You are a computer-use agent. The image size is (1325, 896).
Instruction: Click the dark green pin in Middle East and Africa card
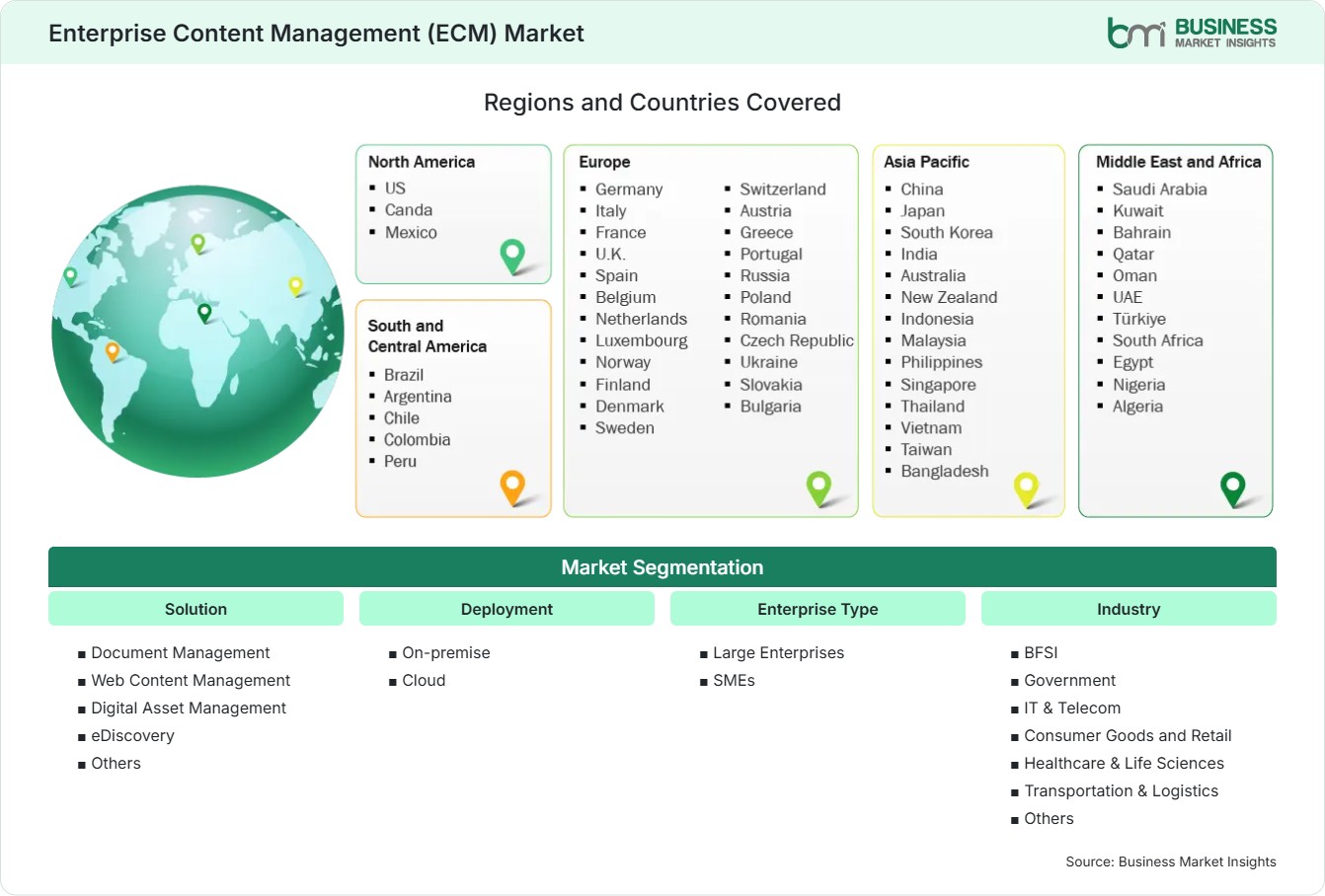(x=1233, y=488)
